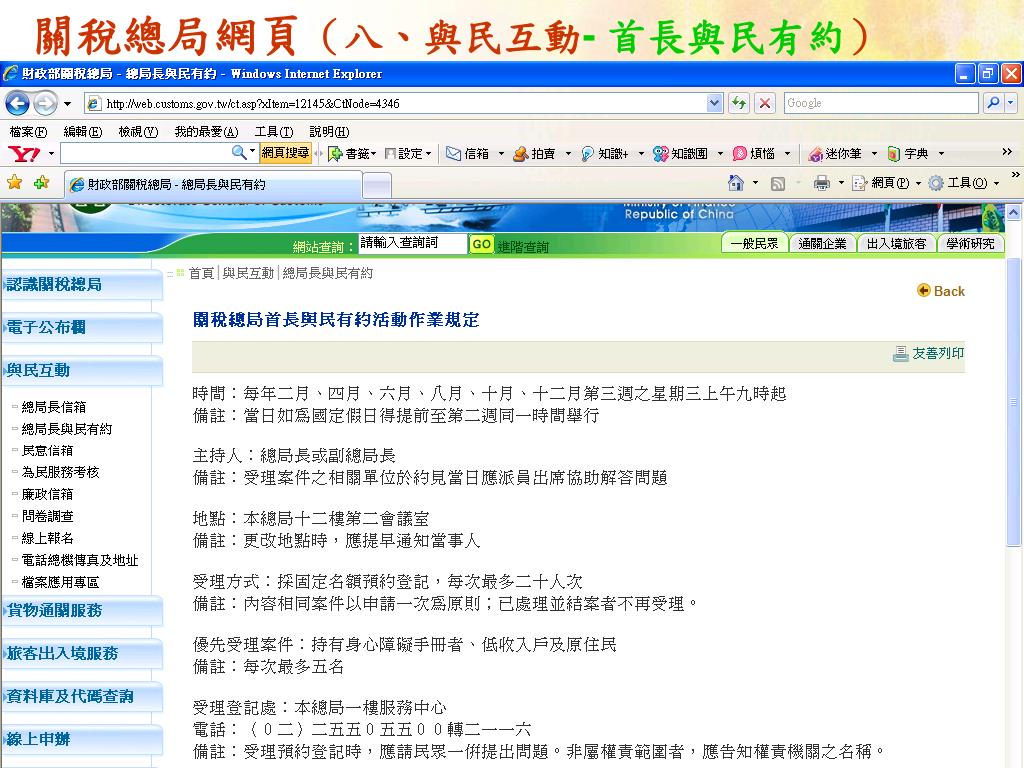Click the browser Forward arrow button

coord(45,103)
